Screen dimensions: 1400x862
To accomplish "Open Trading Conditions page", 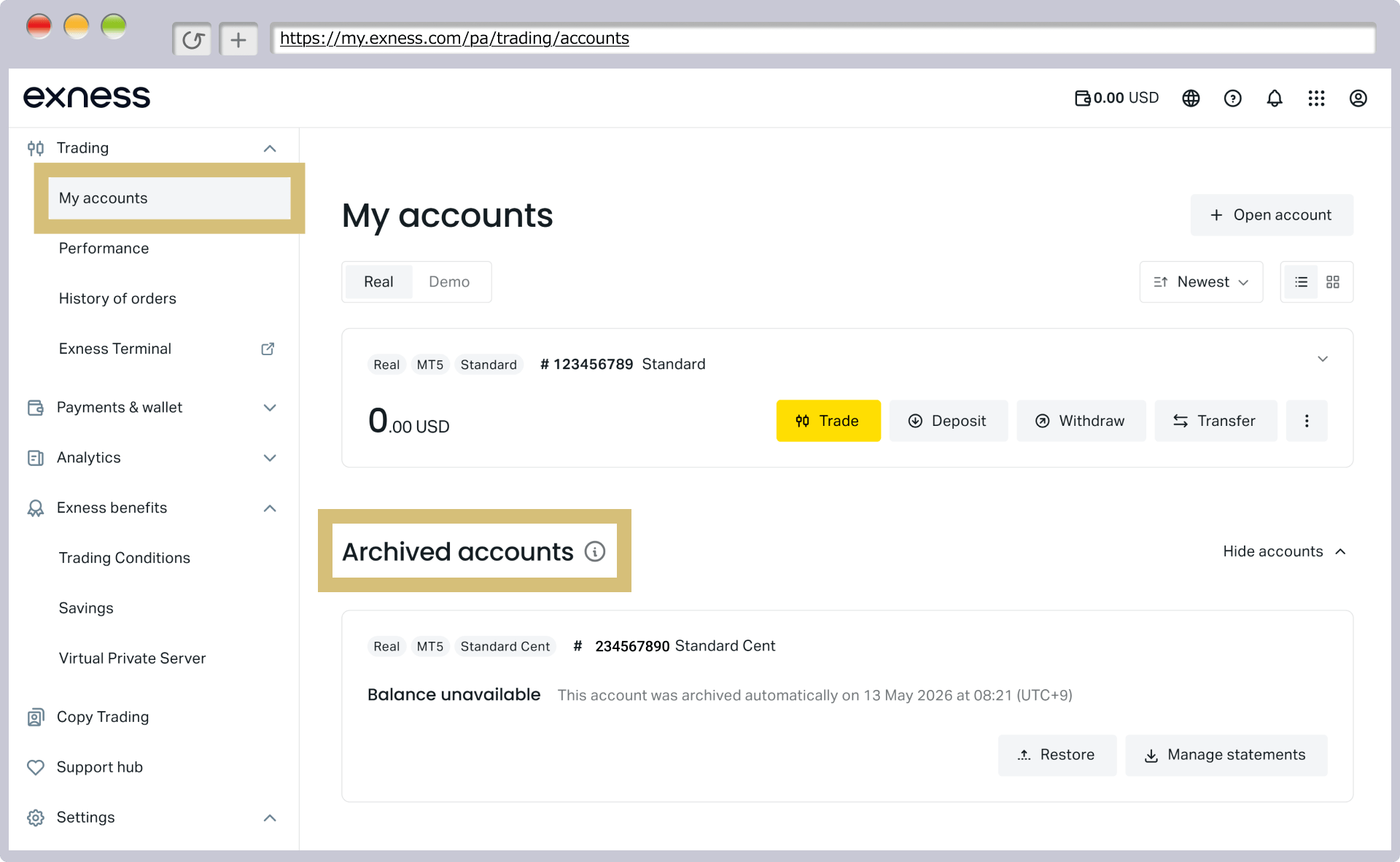I will [124, 558].
